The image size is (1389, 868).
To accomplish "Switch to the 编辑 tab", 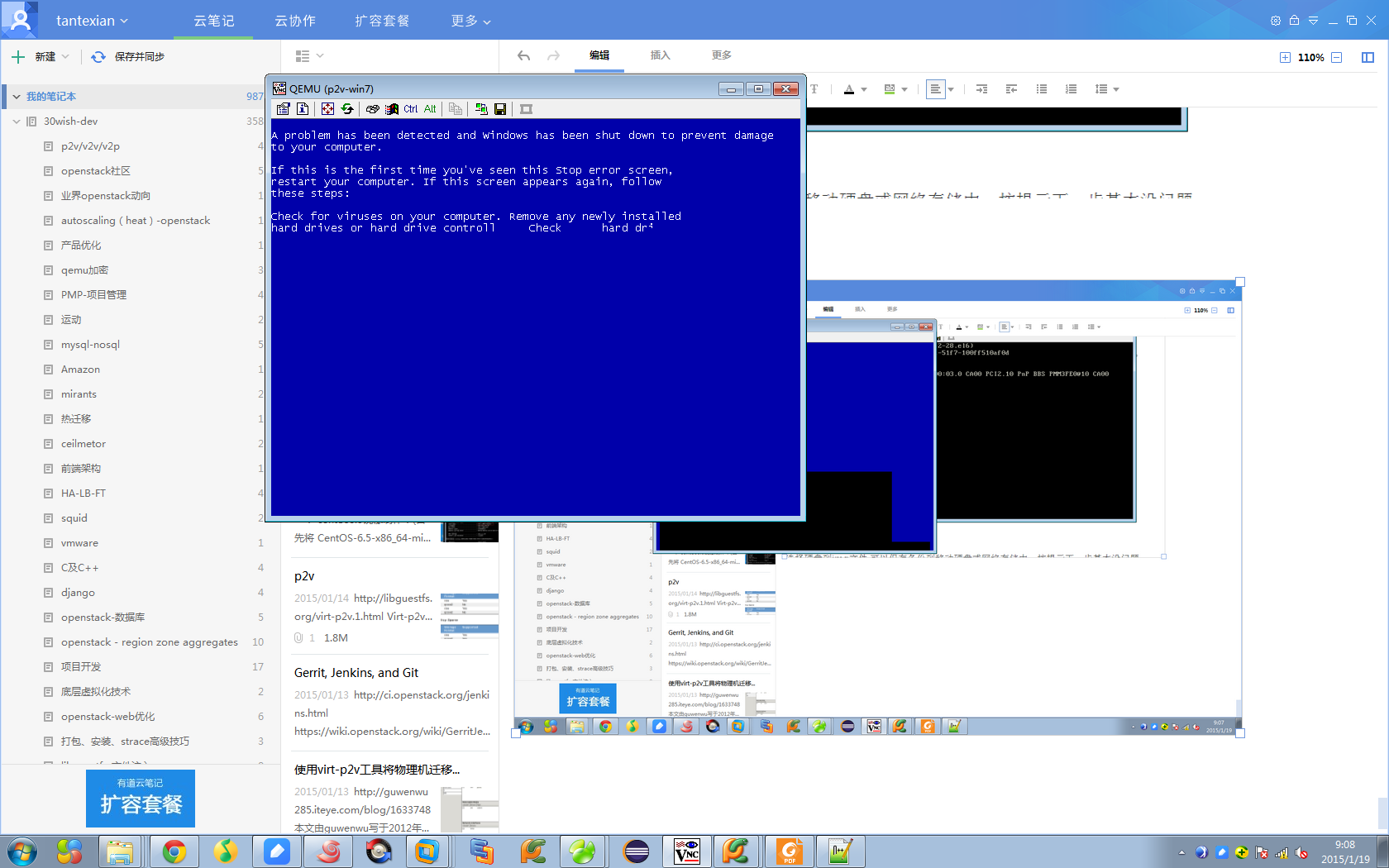I will click(599, 55).
